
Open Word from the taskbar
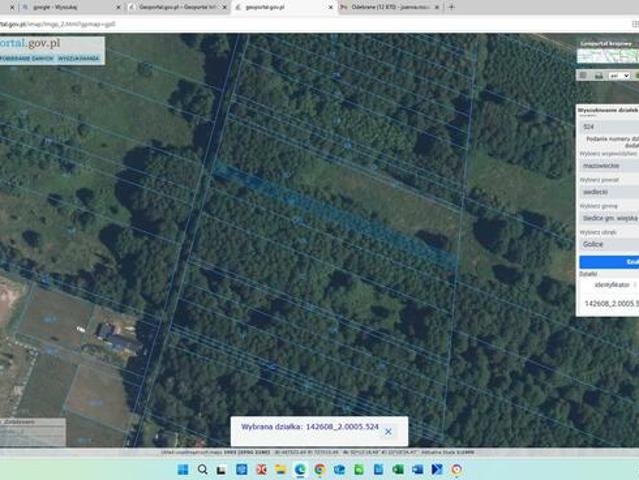point(418,469)
